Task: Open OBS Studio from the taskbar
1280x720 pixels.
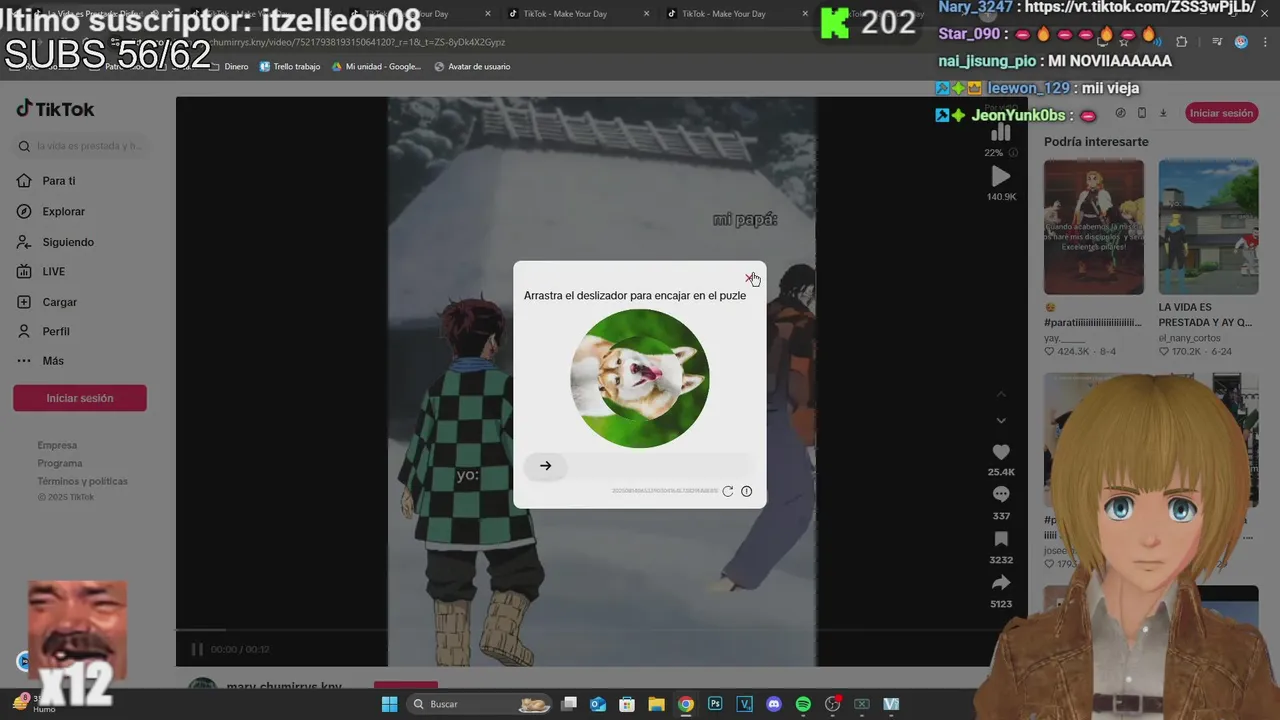Action: pos(832,704)
